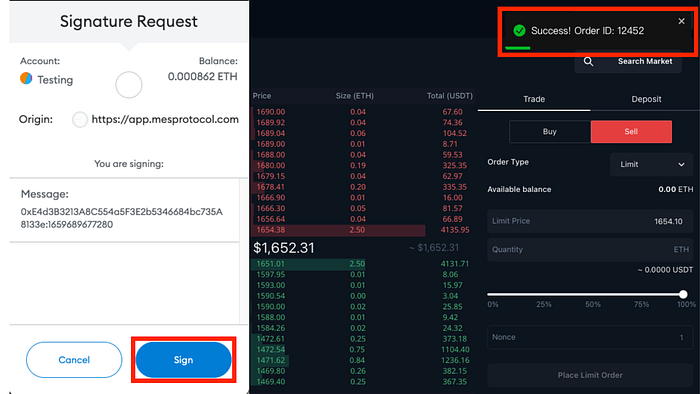Click the Total (USDT) column header
The image size is (700, 394).
(x=450, y=95)
